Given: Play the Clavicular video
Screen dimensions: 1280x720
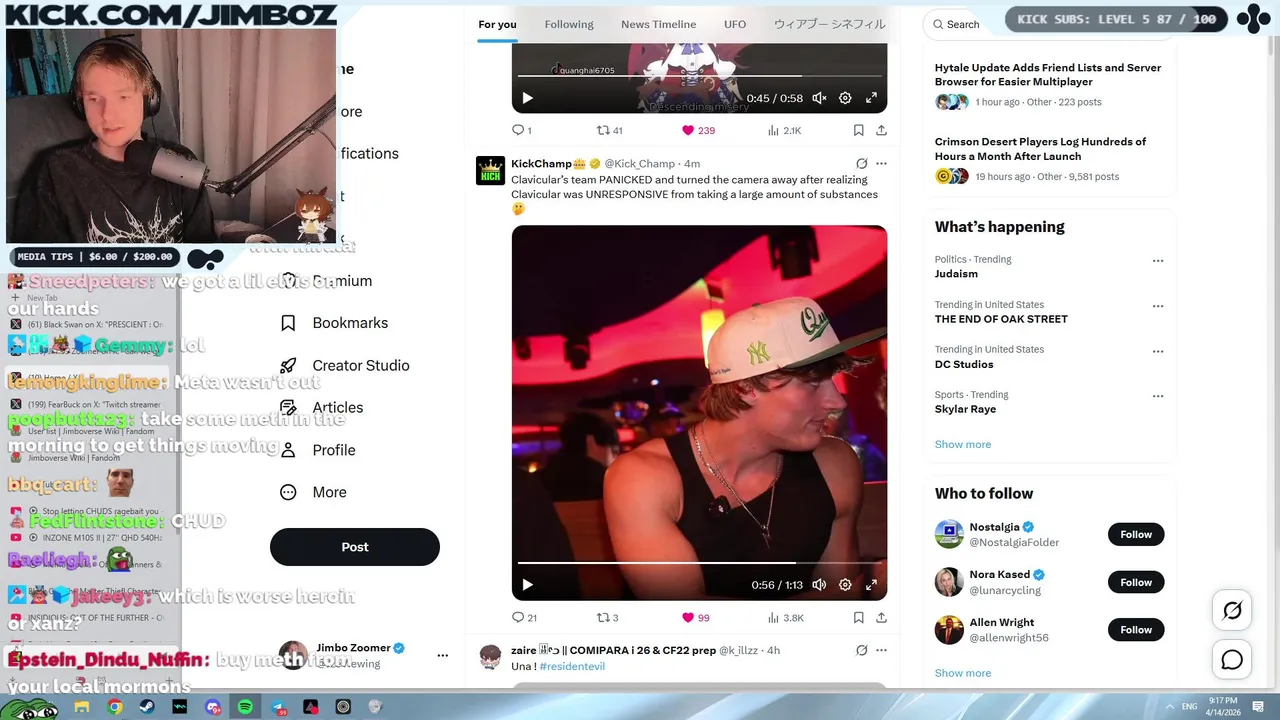Looking at the screenshot, I should [x=527, y=585].
